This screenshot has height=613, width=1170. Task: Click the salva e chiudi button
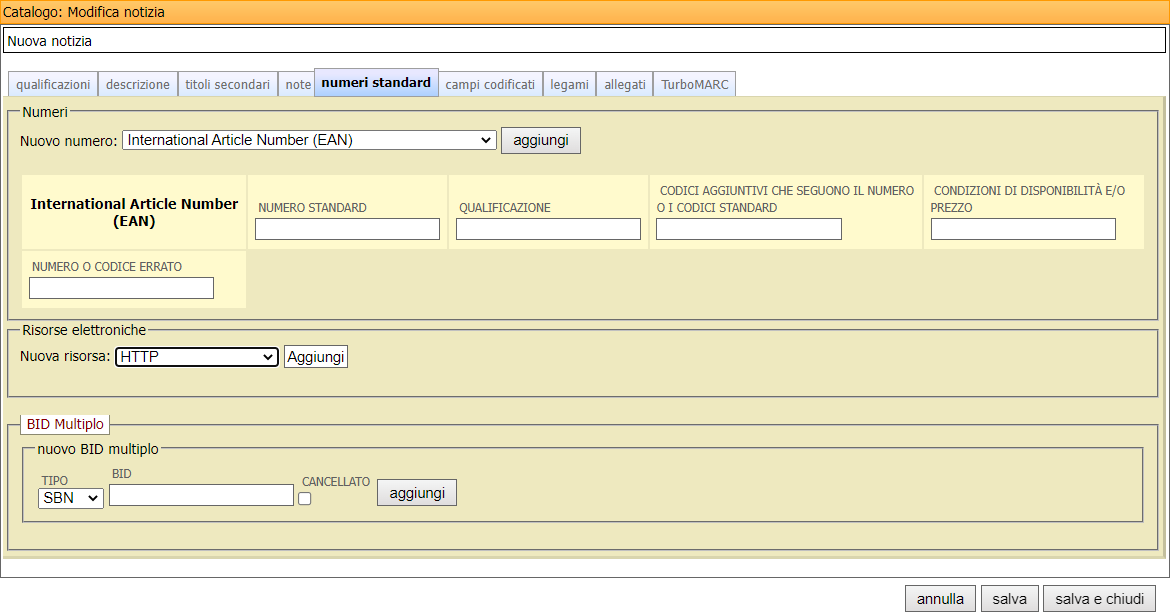1099,599
